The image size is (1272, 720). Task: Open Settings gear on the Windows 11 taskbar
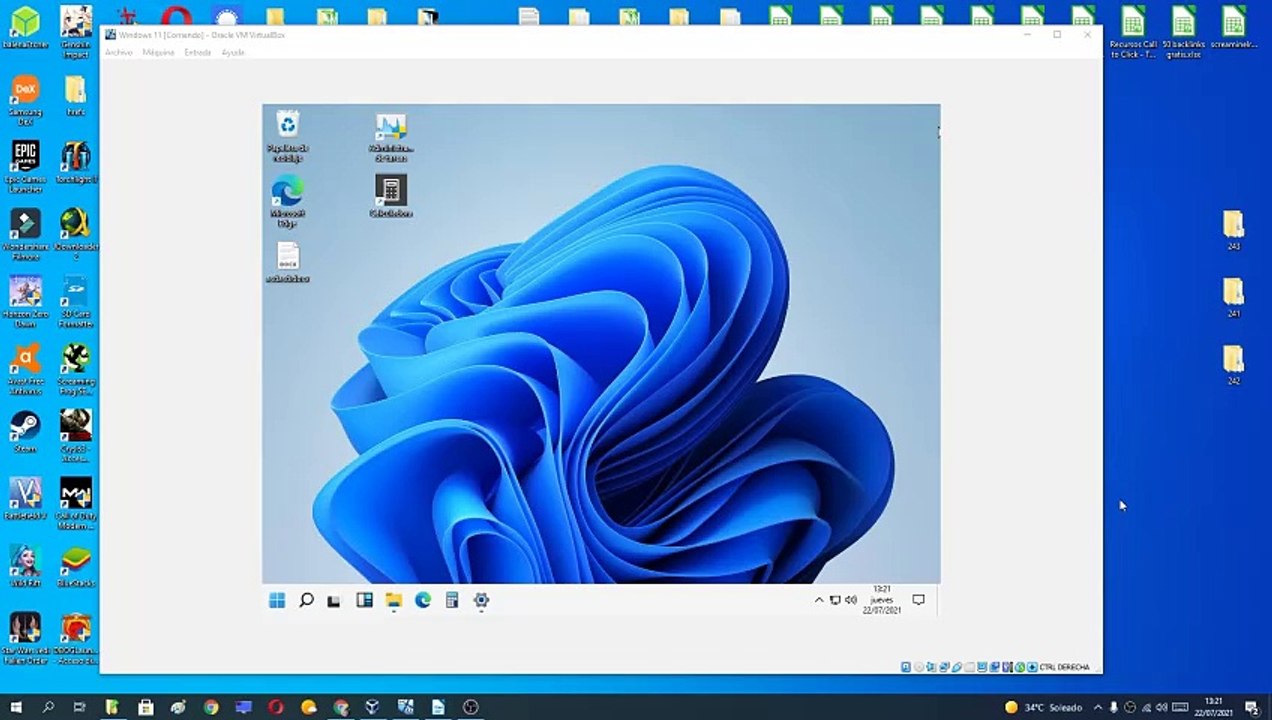point(481,600)
